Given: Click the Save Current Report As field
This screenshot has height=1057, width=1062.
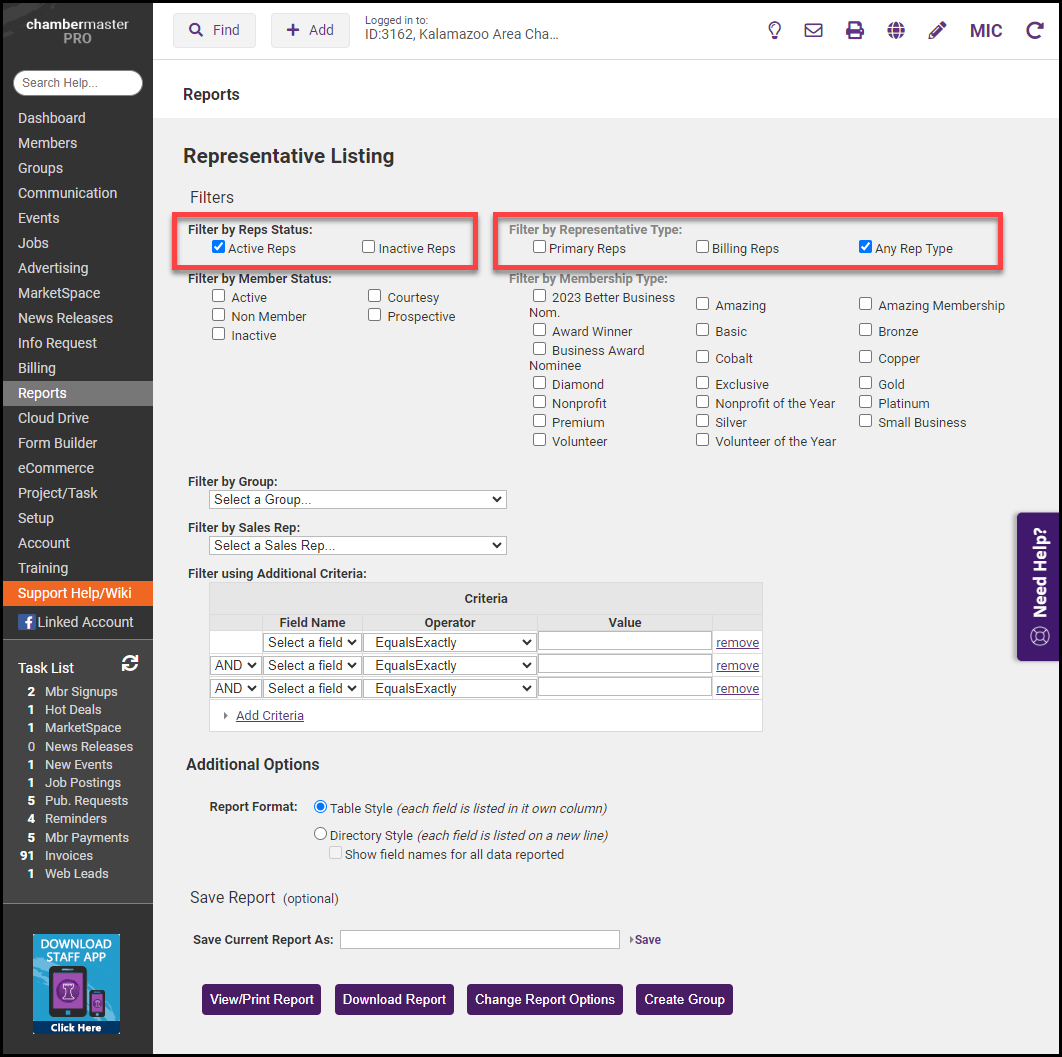Looking at the screenshot, I should tap(480, 939).
